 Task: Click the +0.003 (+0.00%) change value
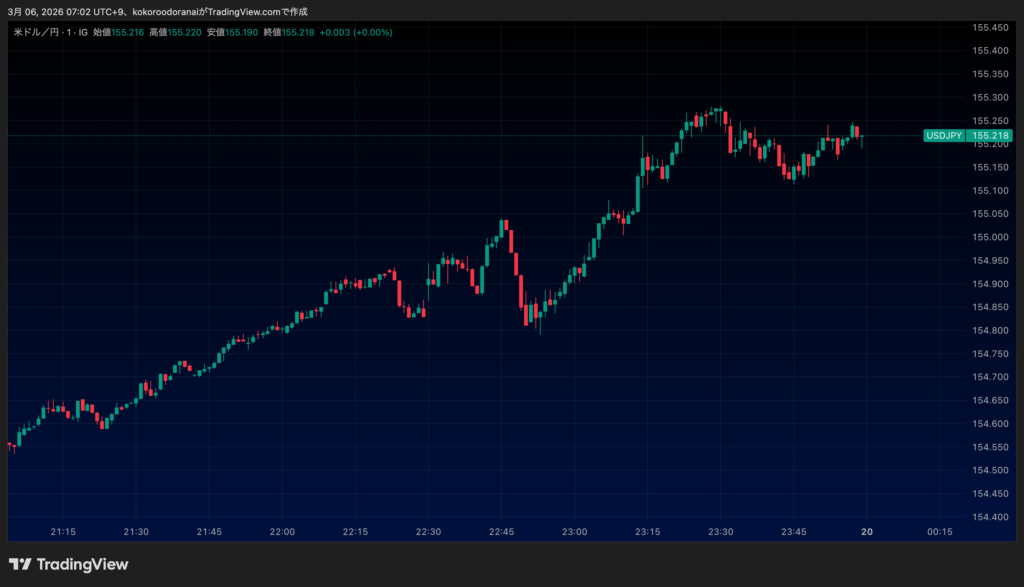click(358, 32)
